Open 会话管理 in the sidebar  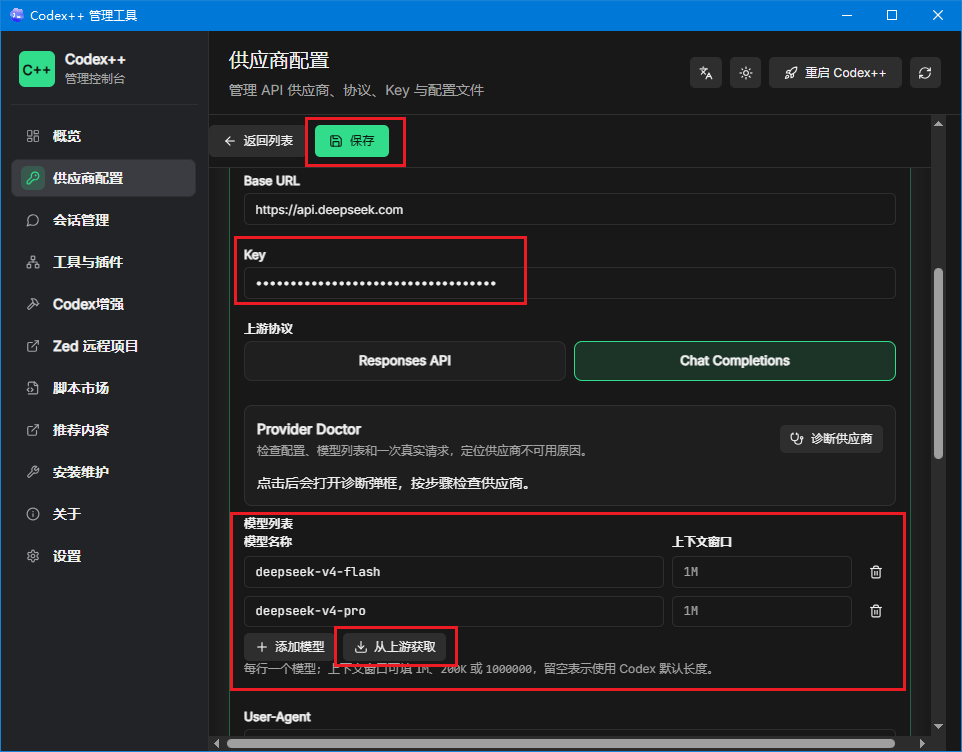pos(103,220)
